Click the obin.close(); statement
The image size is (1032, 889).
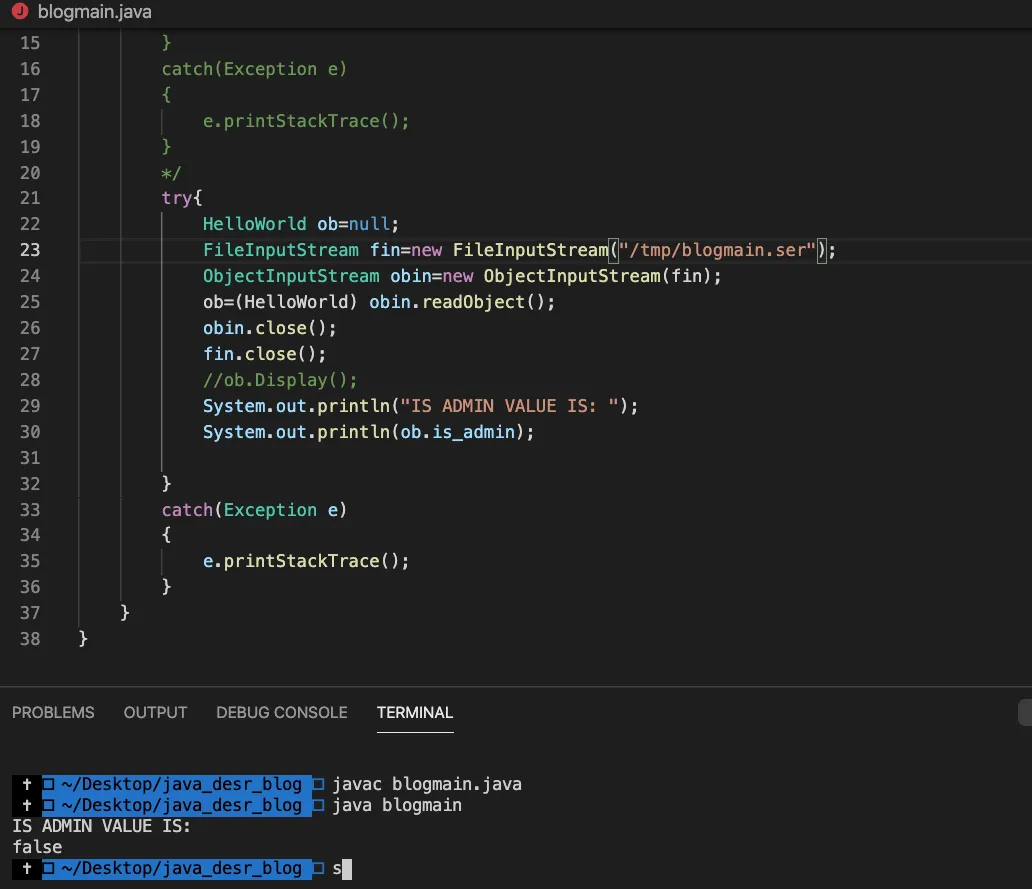click(x=270, y=328)
